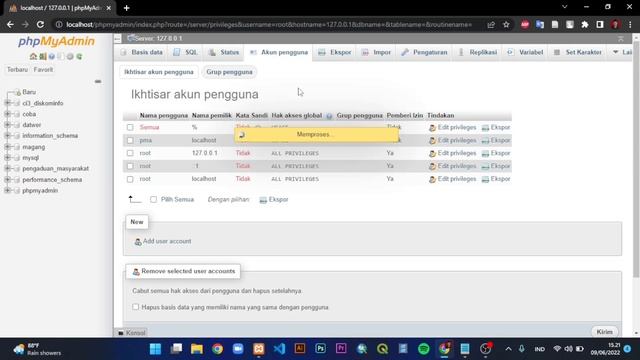Expand coba database tree node
The width and height of the screenshot is (640, 360).
click(7, 114)
